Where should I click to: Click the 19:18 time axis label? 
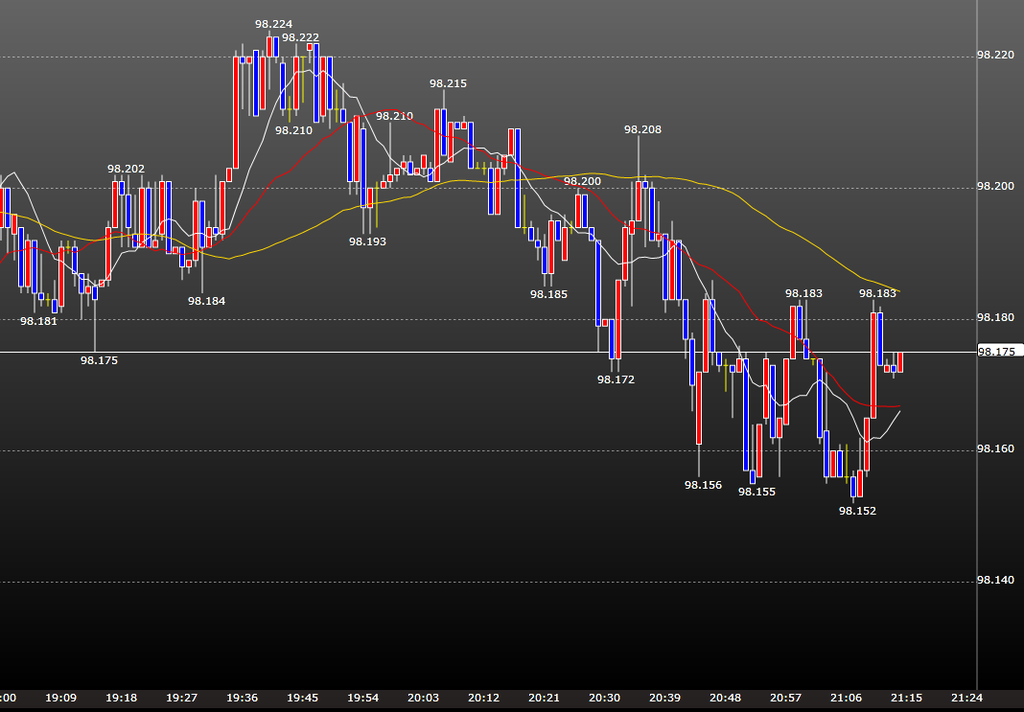121,698
